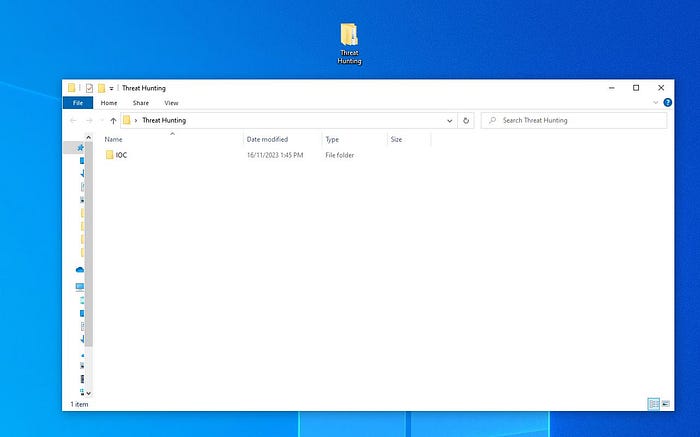
Task: Close the Threat Hunting window
Action: [x=661, y=88]
